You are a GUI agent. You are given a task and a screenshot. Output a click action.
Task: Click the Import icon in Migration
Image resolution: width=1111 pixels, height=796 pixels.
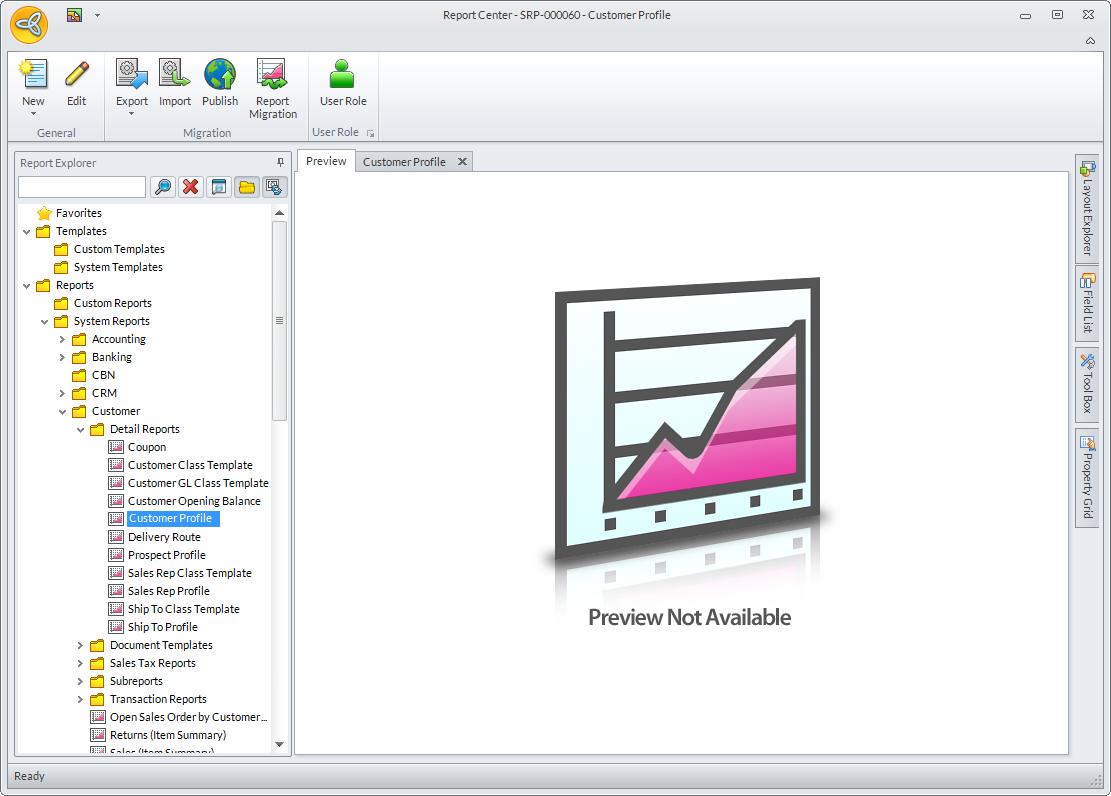(175, 76)
